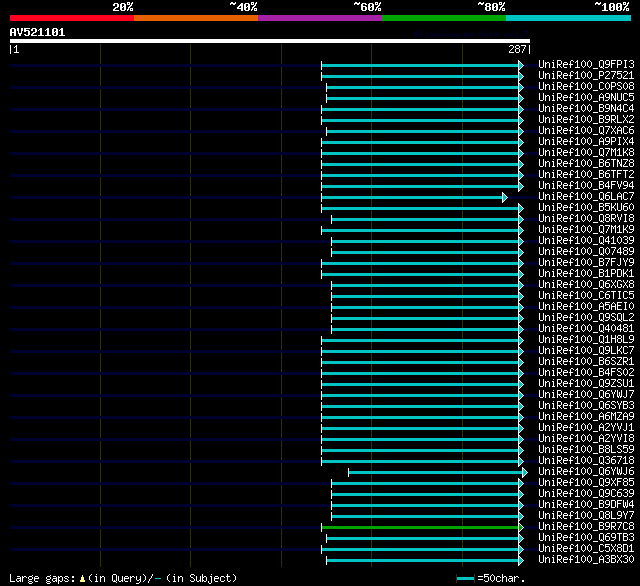Click the UniRef100_Q41039 label
This screenshot has width=640, height=586.
586,241
